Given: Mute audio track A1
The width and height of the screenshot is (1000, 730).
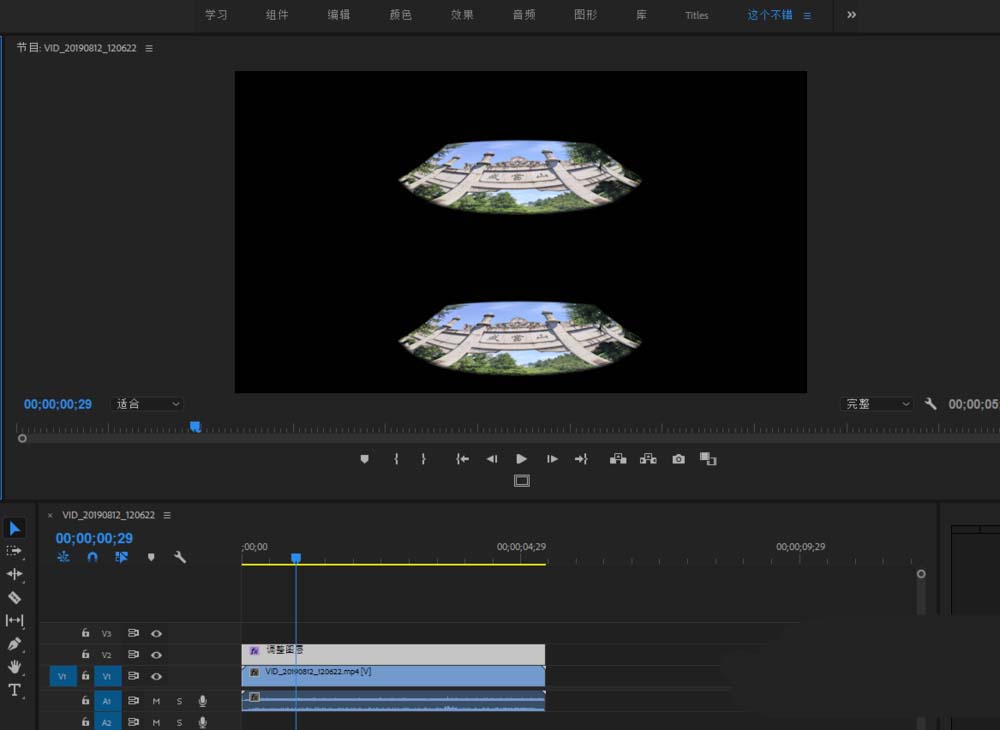Looking at the screenshot, I should pyautogui.click(x=156, y=701).
